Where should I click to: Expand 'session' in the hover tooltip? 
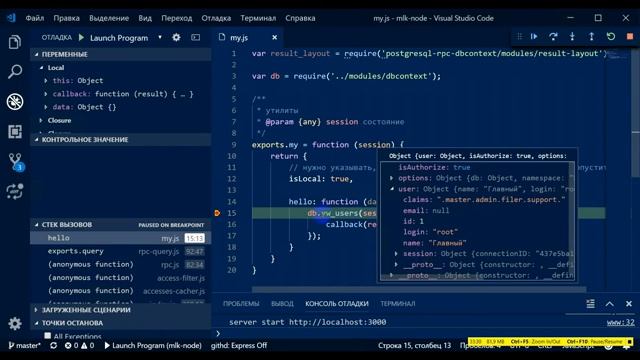point(396,253)
